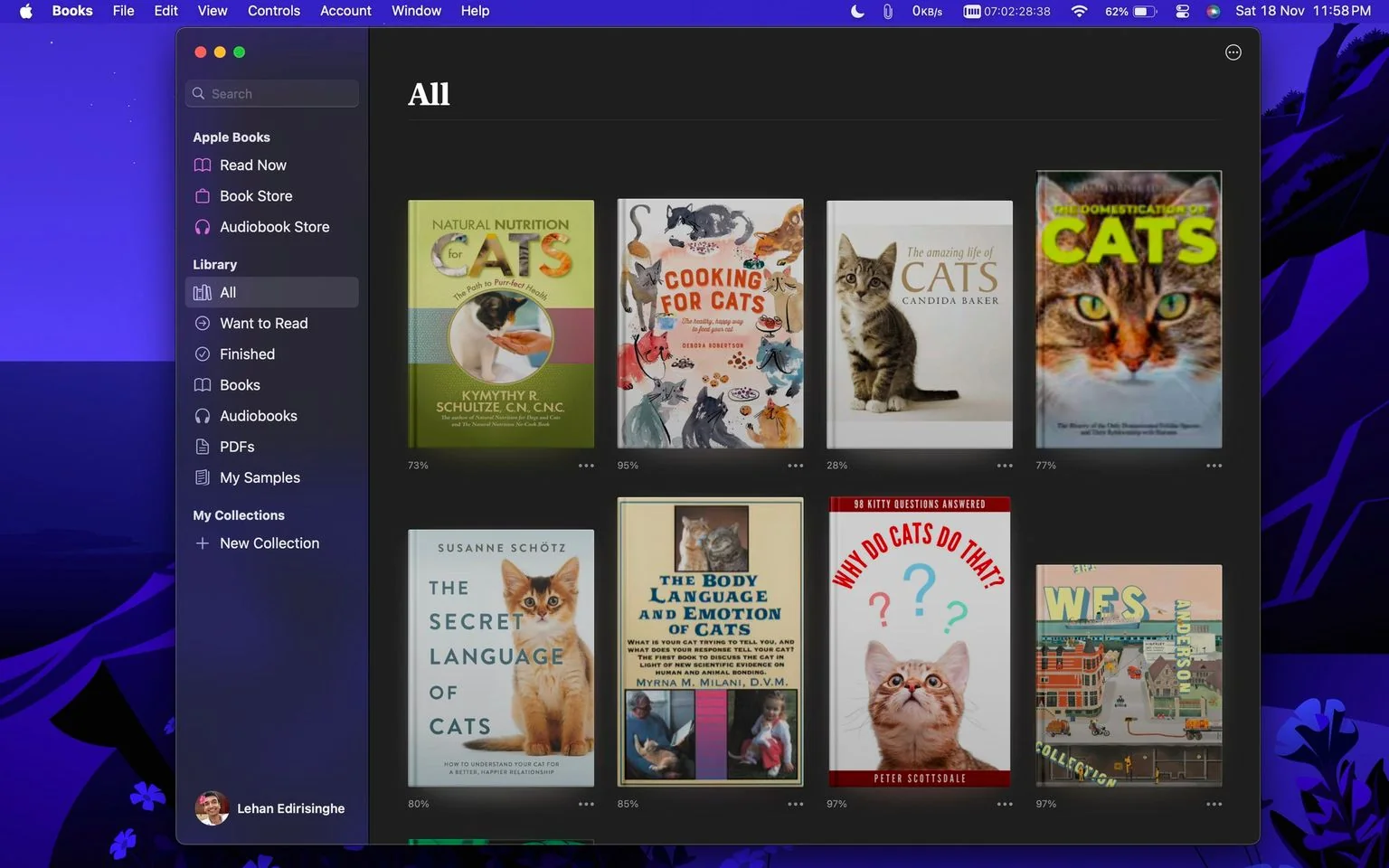Image resolution: width=1389 pixels, height=868 pixels.
Task: Open the Edit menu
Action: pyautogui.click(x=165, y=11)
